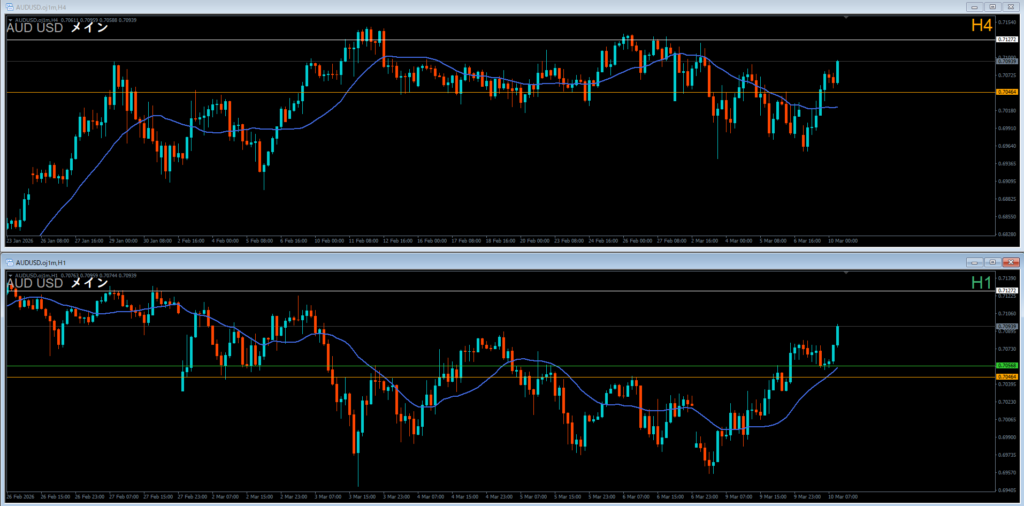The image size is (1024, 506).
Task: Click the current price label on H1 scale
Action: tap(1007, 326)
